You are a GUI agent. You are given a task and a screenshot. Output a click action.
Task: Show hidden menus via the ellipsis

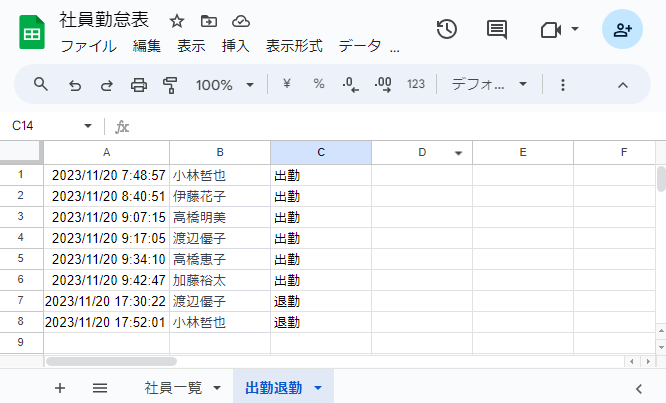[x=395, y=48]
